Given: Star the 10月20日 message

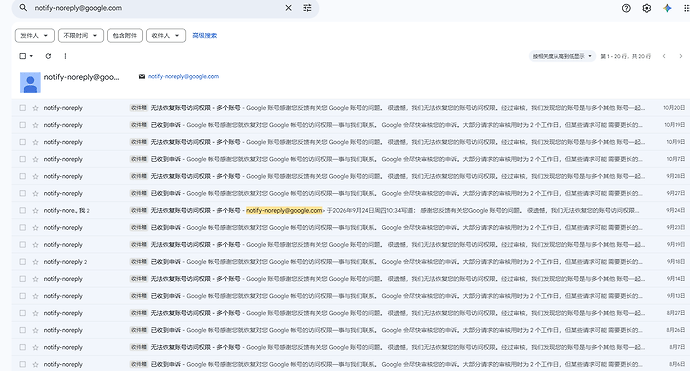Looking at the screenshot, I should pos(35,108).
